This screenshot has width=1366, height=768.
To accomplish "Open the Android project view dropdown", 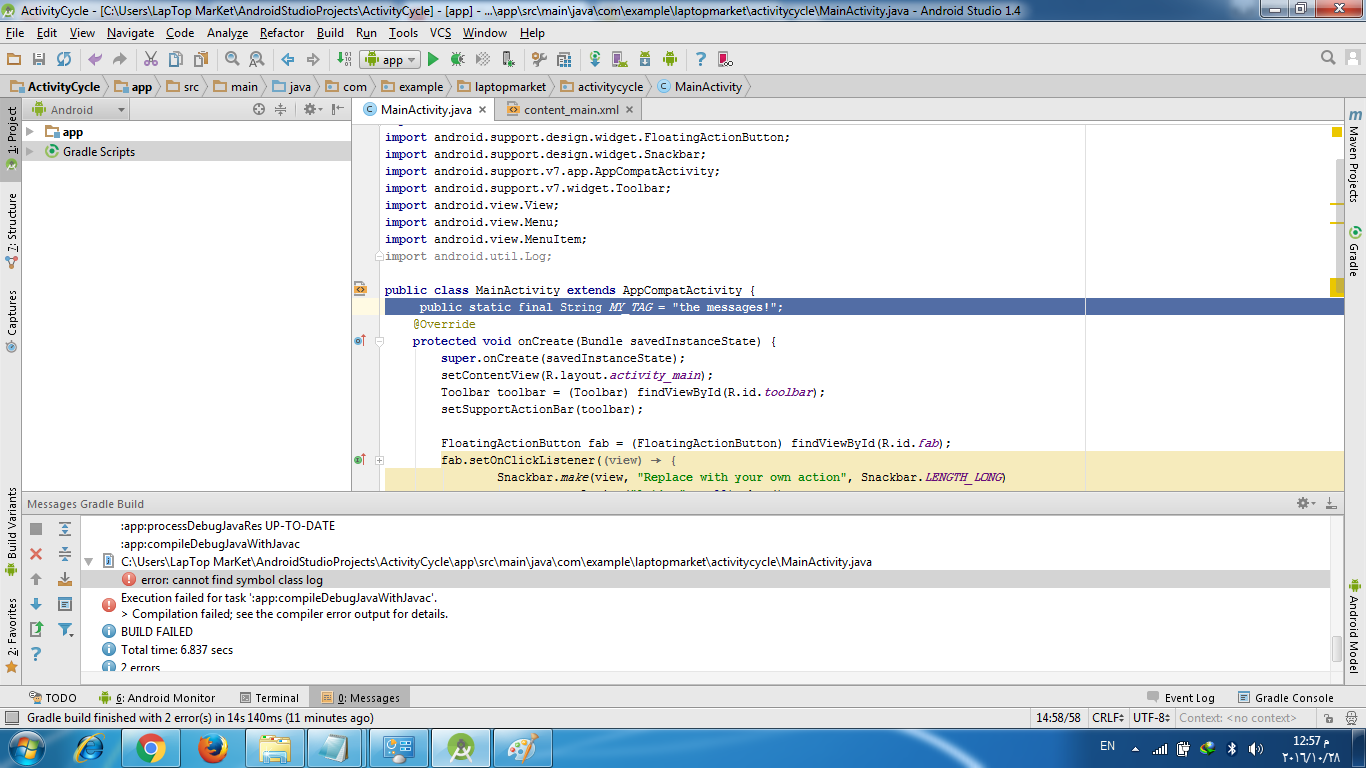I will tap(80, 110).
